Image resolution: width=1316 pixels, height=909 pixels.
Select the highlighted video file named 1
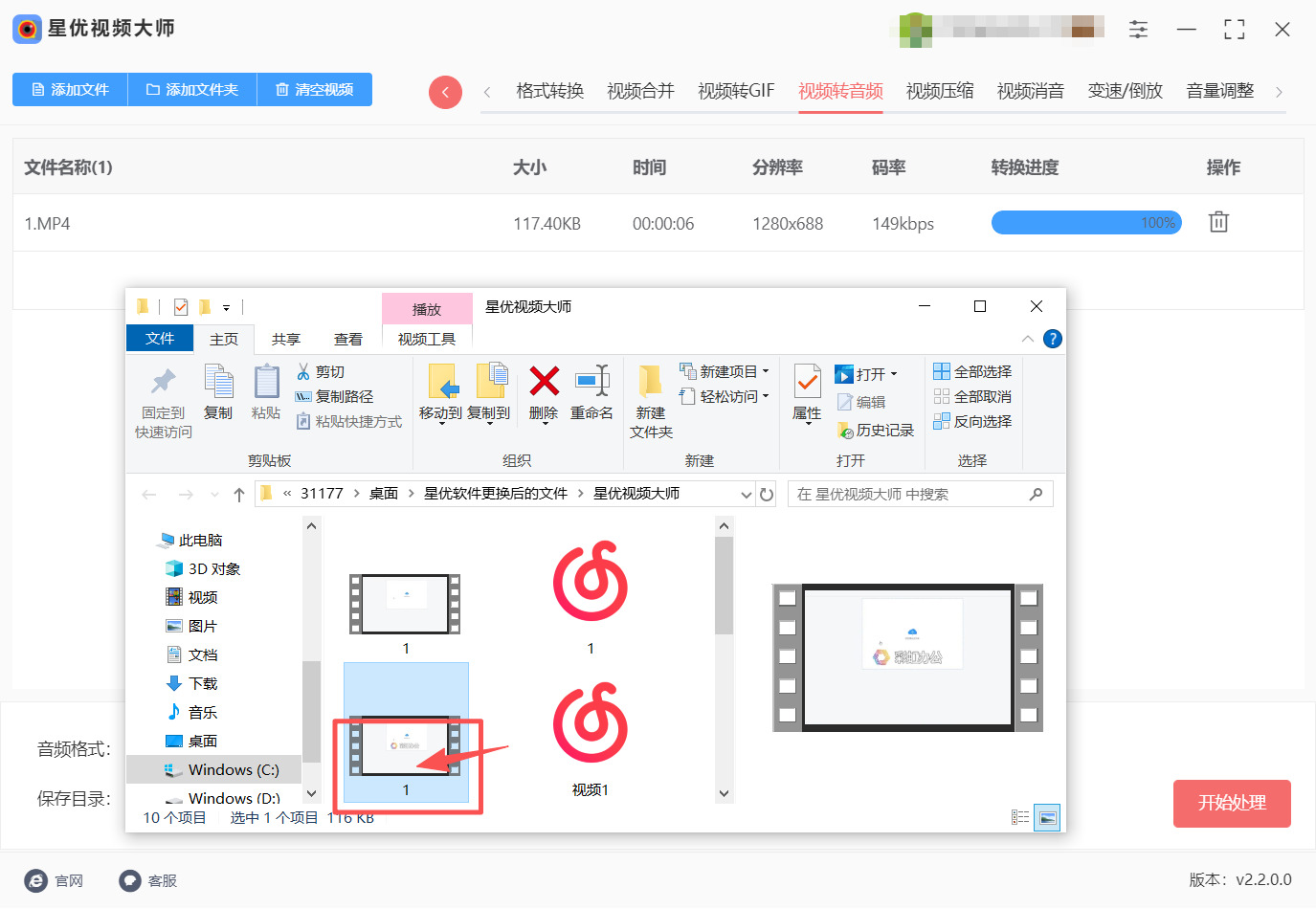(406, 733)
